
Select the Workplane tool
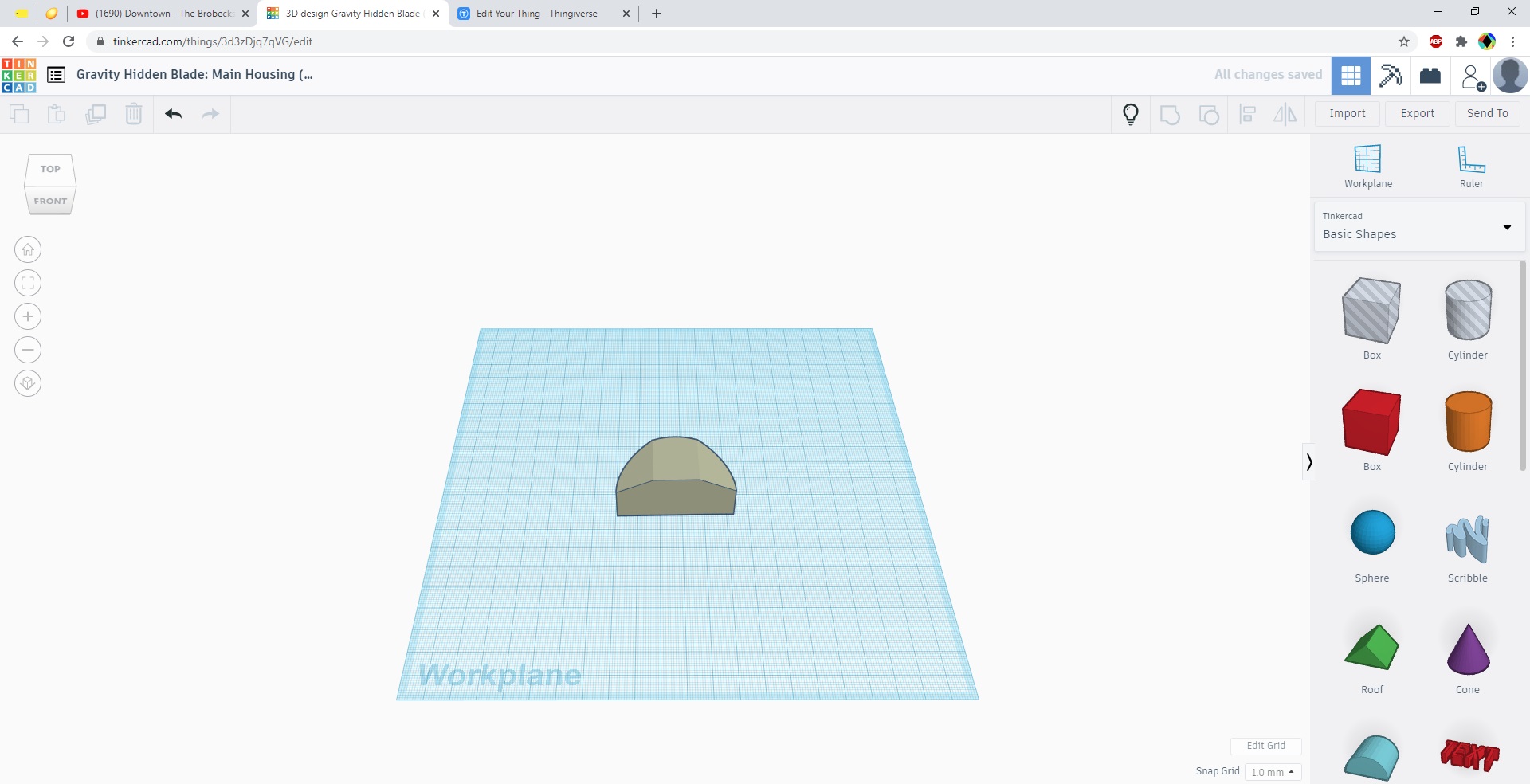(1368, 167)
